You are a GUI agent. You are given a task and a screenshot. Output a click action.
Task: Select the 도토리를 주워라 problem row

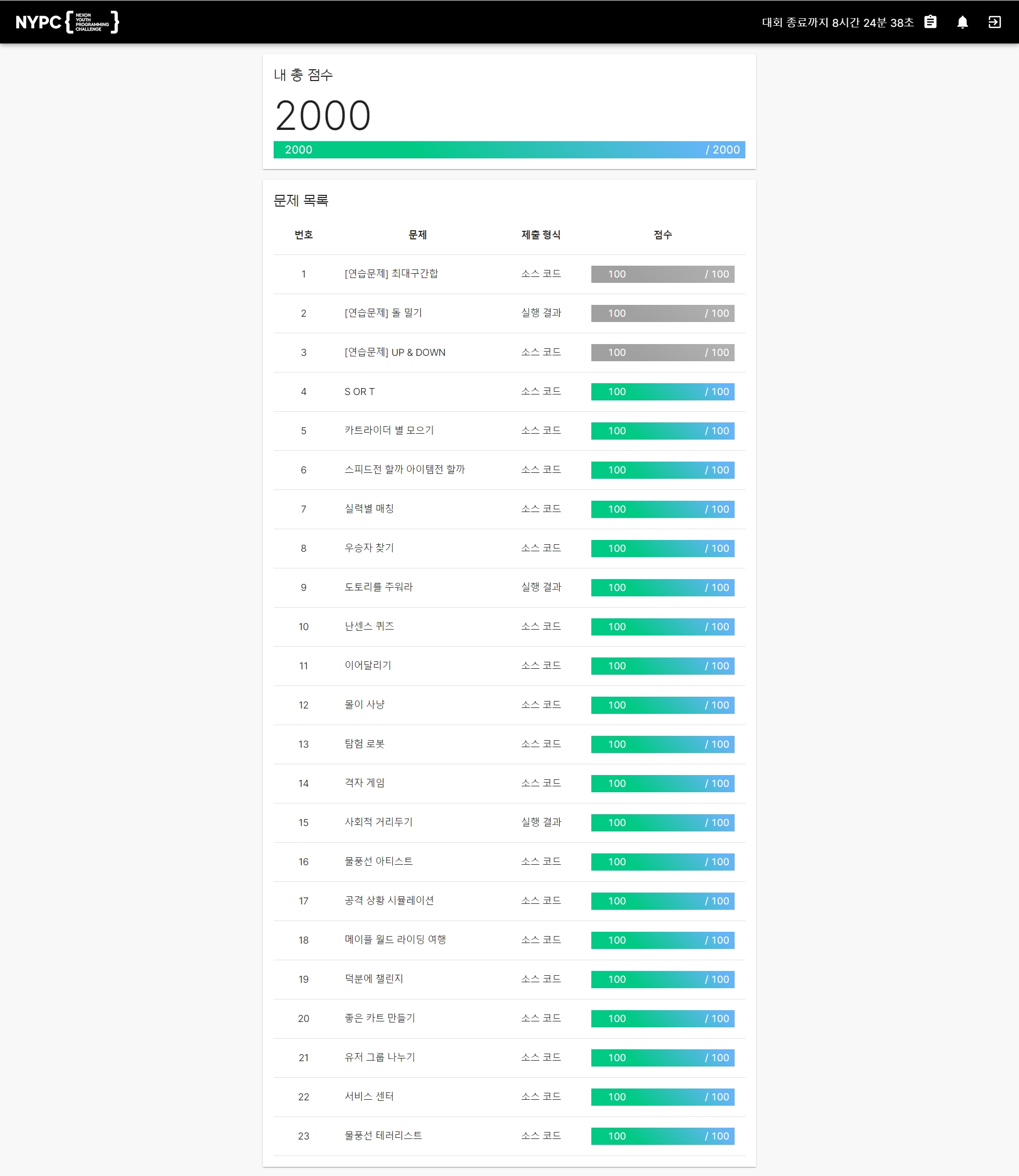(509, 587)
